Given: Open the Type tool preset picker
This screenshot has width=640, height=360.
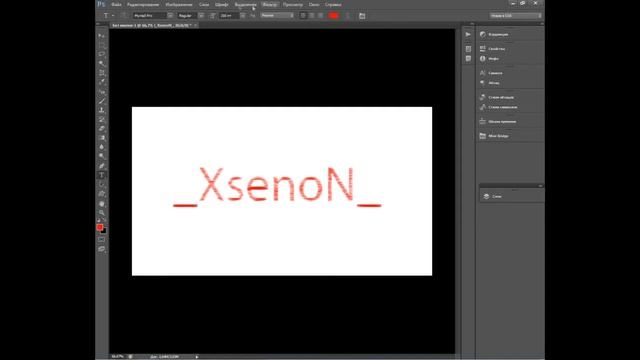Looking at the screenshot, I should click(108, 16).
